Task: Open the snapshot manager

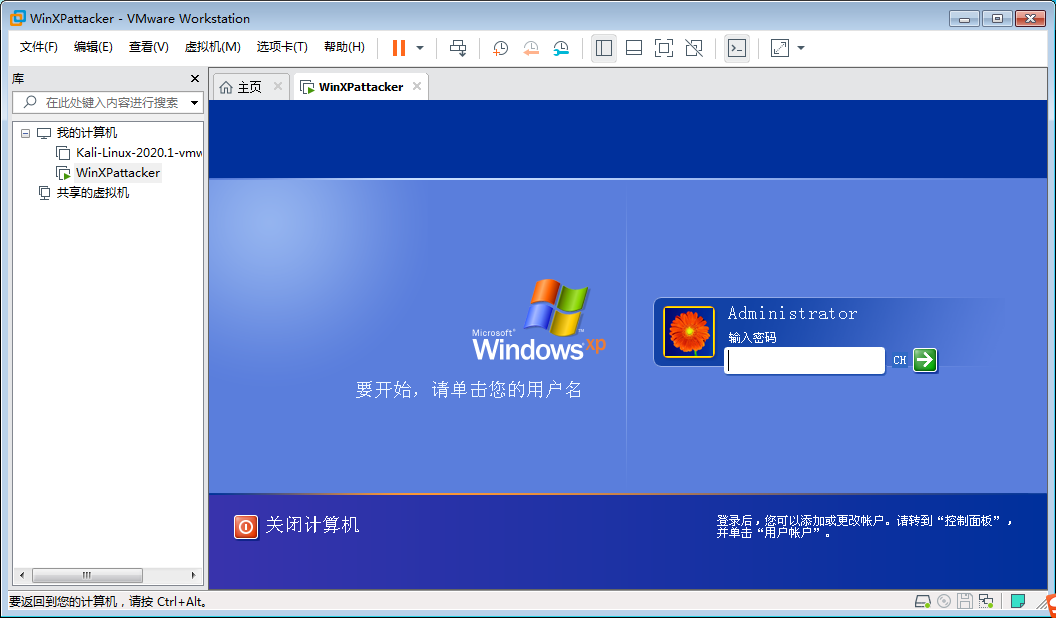Action: point(561,48)
